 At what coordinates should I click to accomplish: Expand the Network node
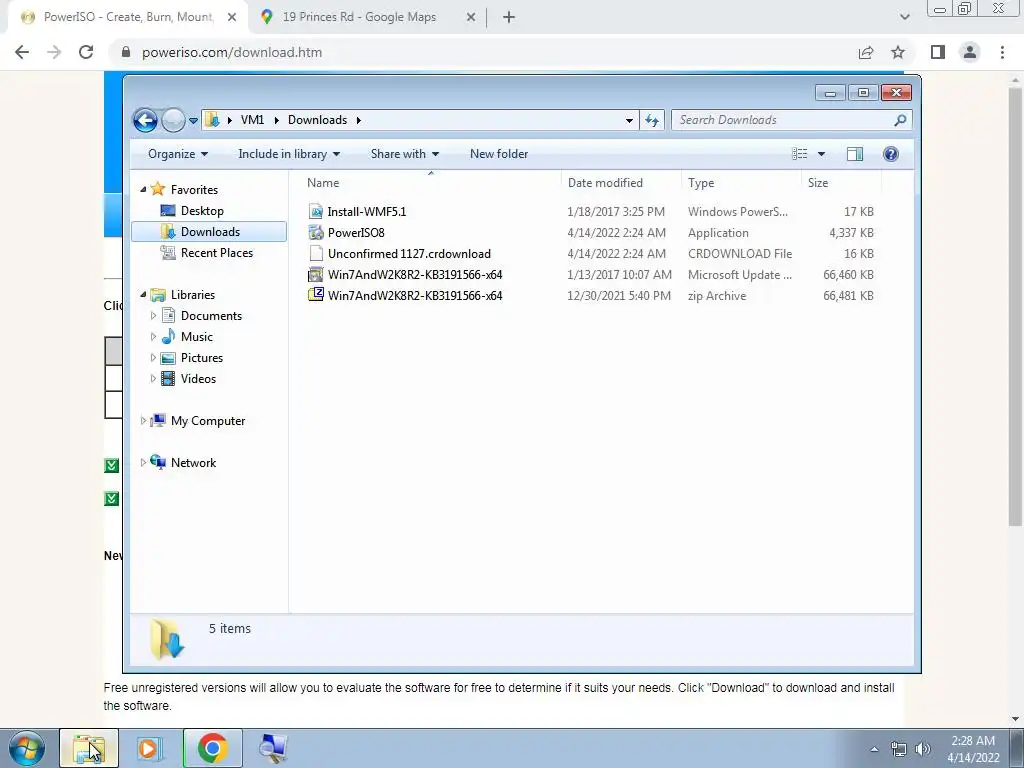[x=144, y=462]
